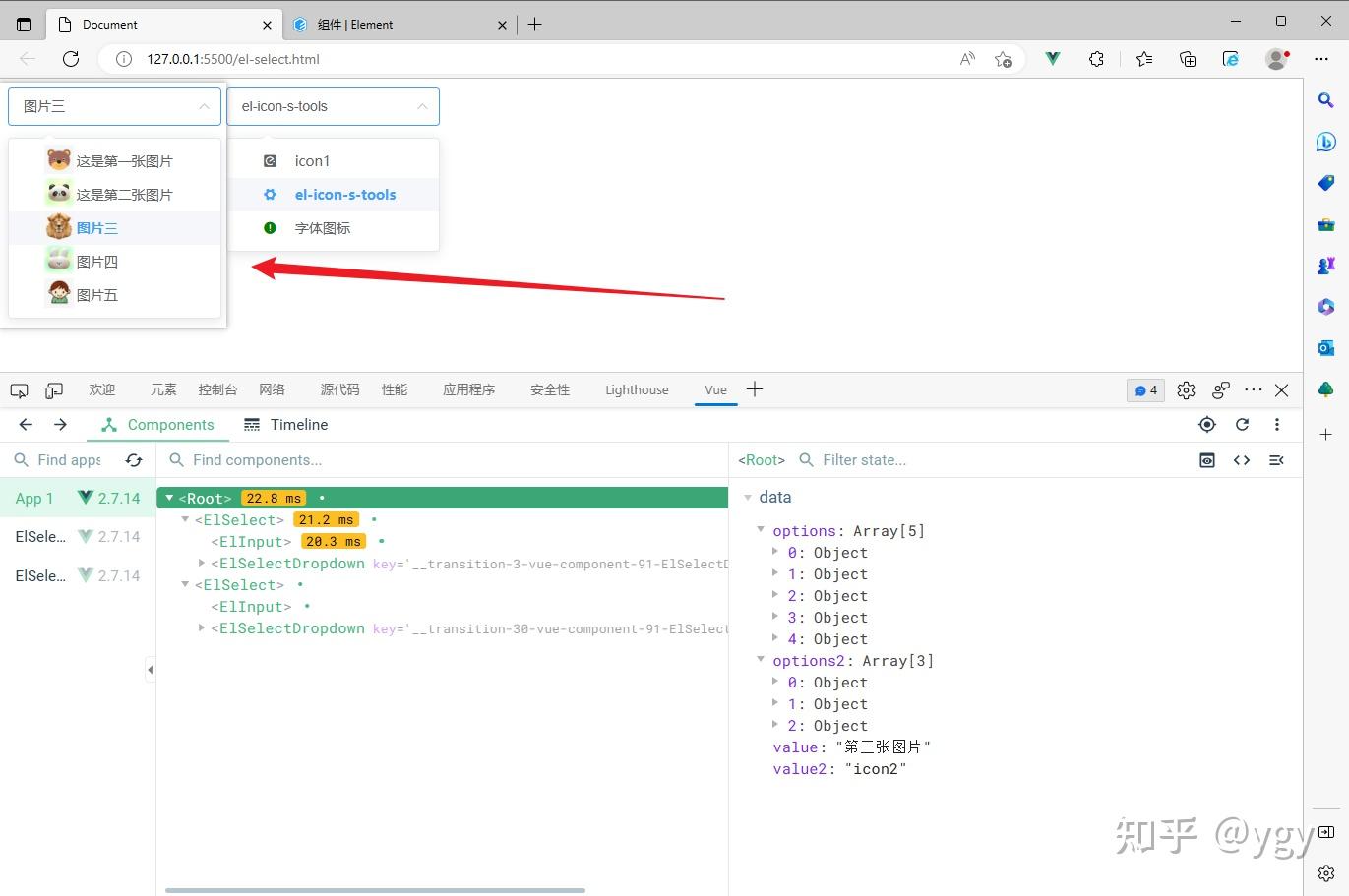Select App 1 in apps list
1349x896 pixels.
(x=78, y=499)
